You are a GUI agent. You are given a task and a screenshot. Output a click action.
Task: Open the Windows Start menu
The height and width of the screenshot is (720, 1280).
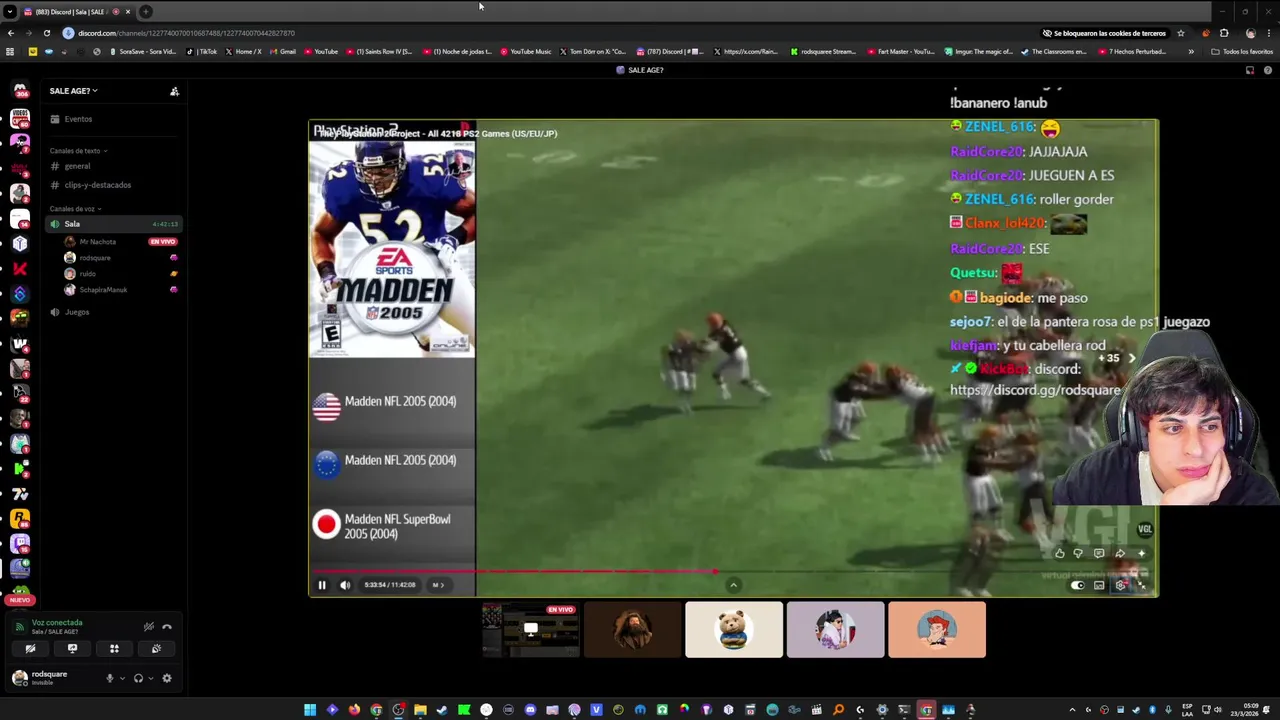click(x=310, y=710)
